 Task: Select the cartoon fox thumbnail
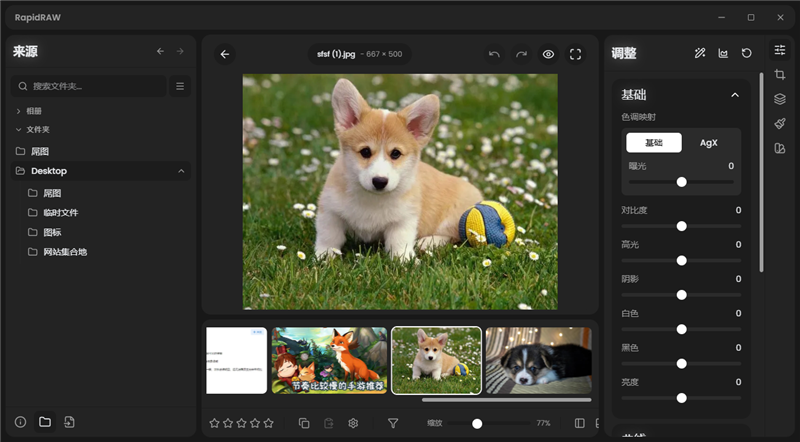click(x=330, y=360)
